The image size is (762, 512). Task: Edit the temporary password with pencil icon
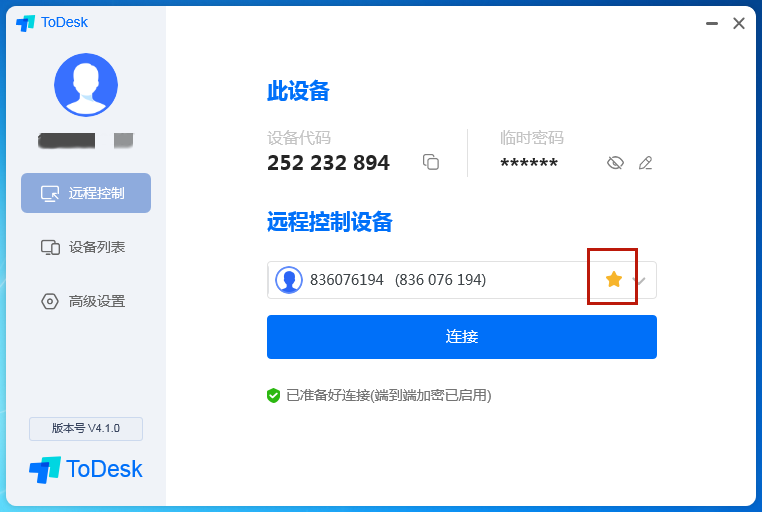coord(645,163)
